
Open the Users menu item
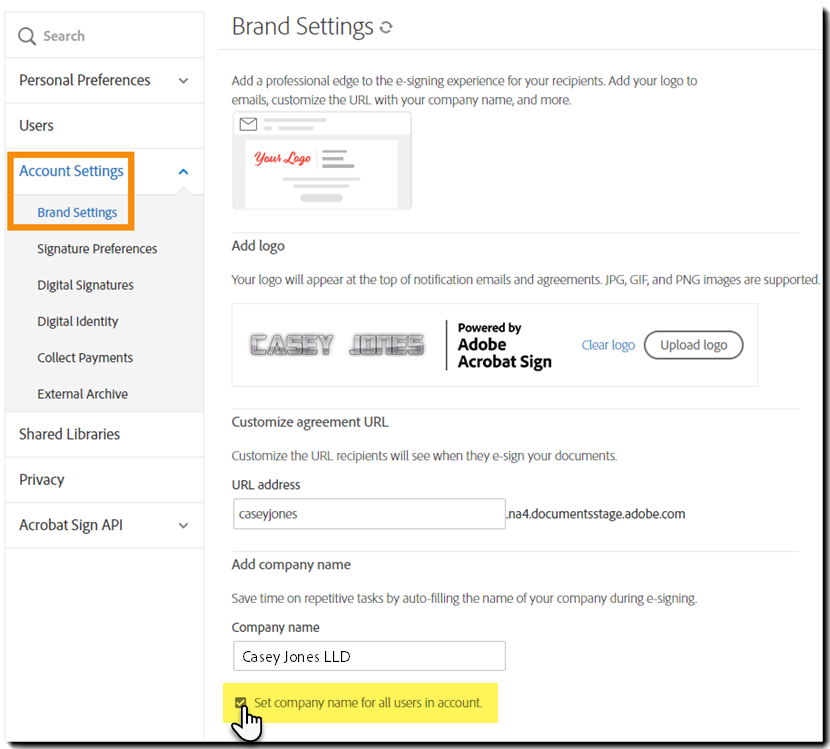[37, 125]
